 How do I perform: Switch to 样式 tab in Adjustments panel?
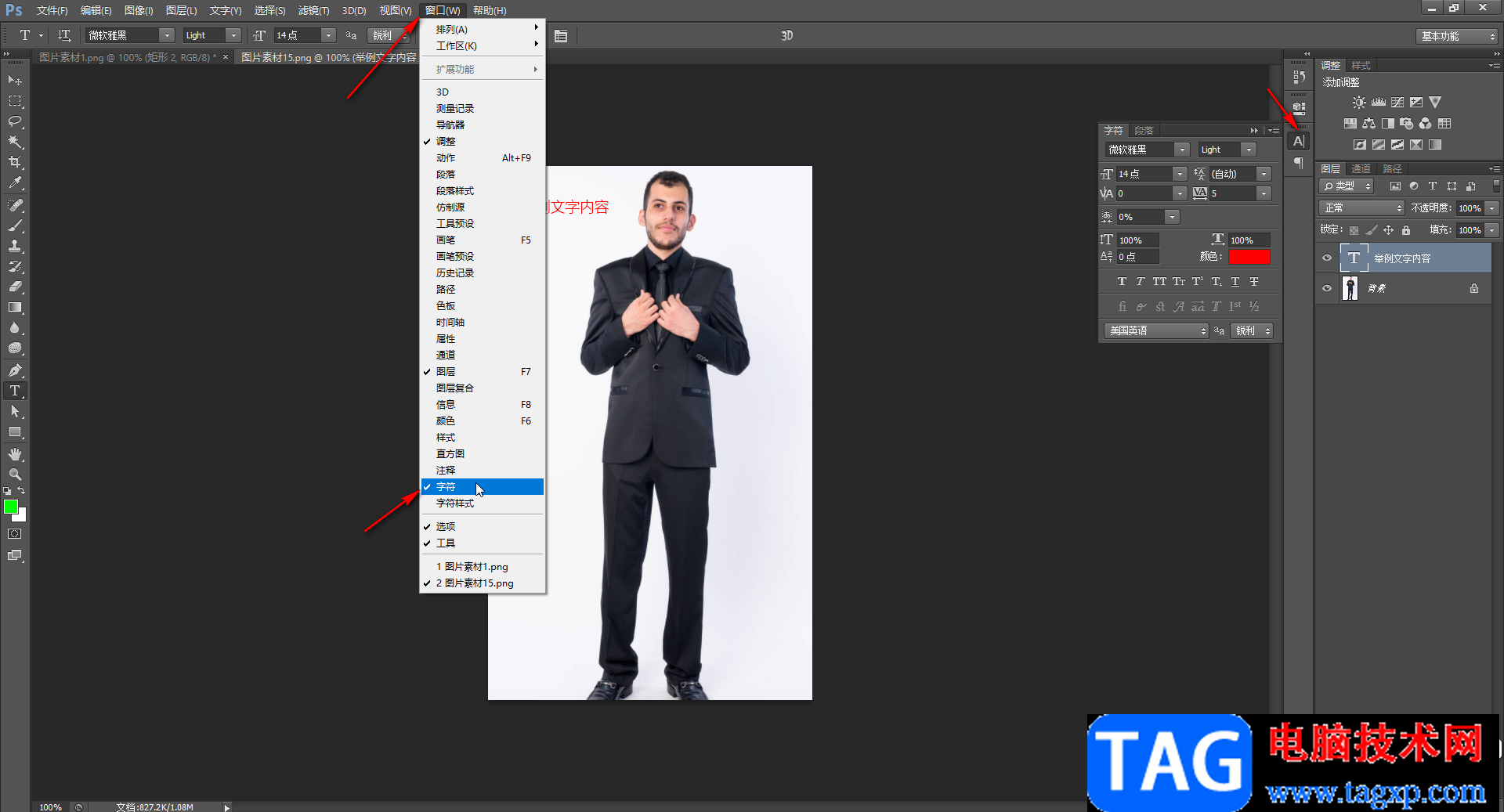coord(1361,66)
